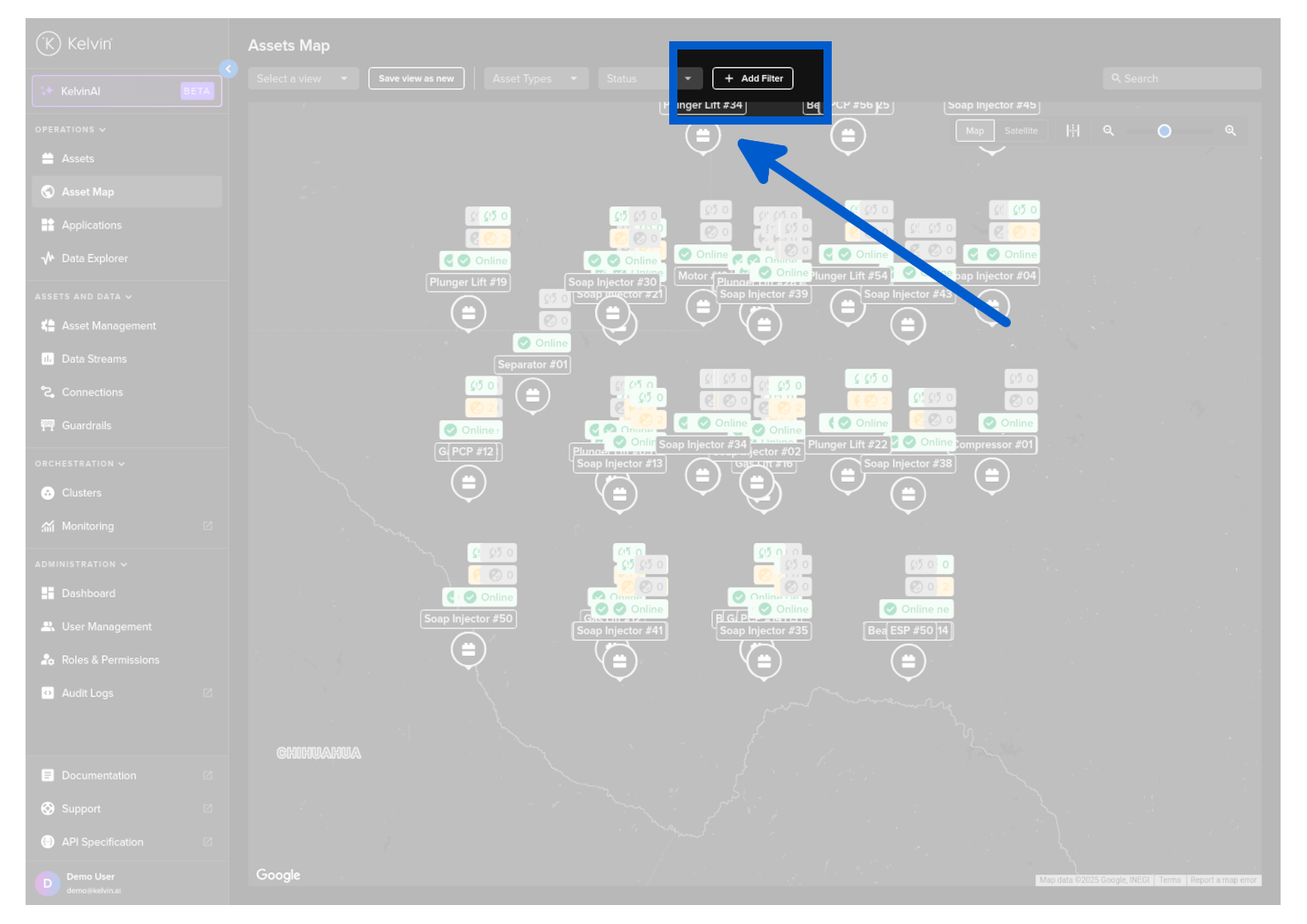Open the map settings sliders icon
This screenshot has height=924, width=1307.
point(1073,131)
